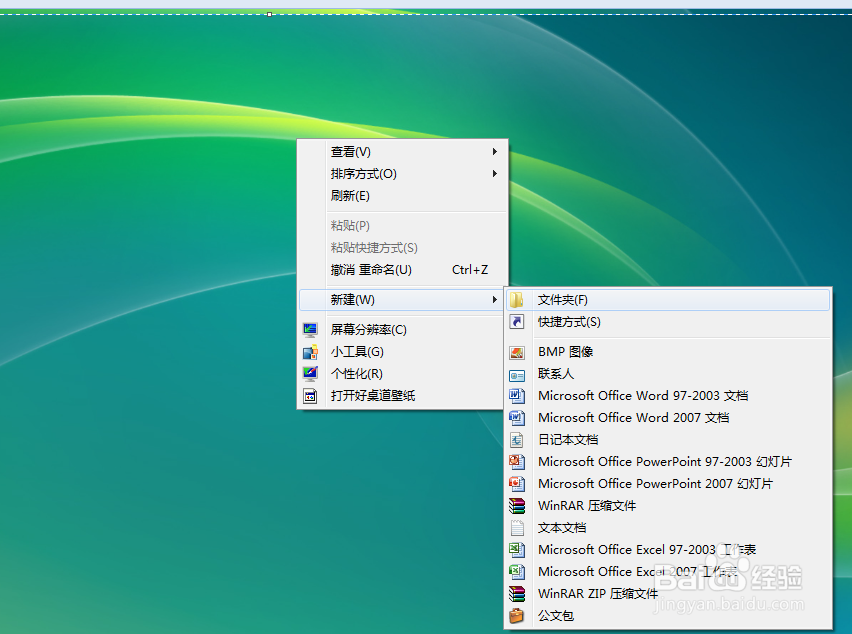Create a new 公文包
The image size is (852, 634).
(x=668, y=616)
